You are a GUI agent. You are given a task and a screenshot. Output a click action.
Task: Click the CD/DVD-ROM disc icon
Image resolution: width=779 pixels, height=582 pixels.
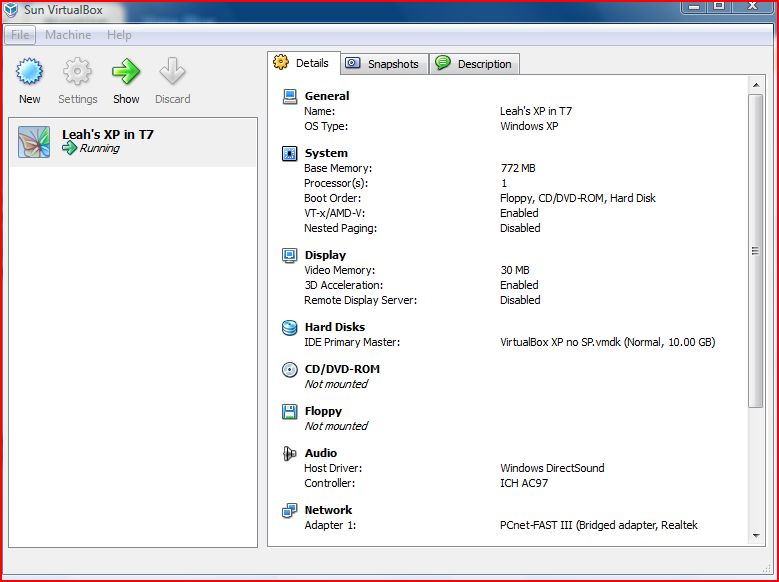tap(290, 370)
